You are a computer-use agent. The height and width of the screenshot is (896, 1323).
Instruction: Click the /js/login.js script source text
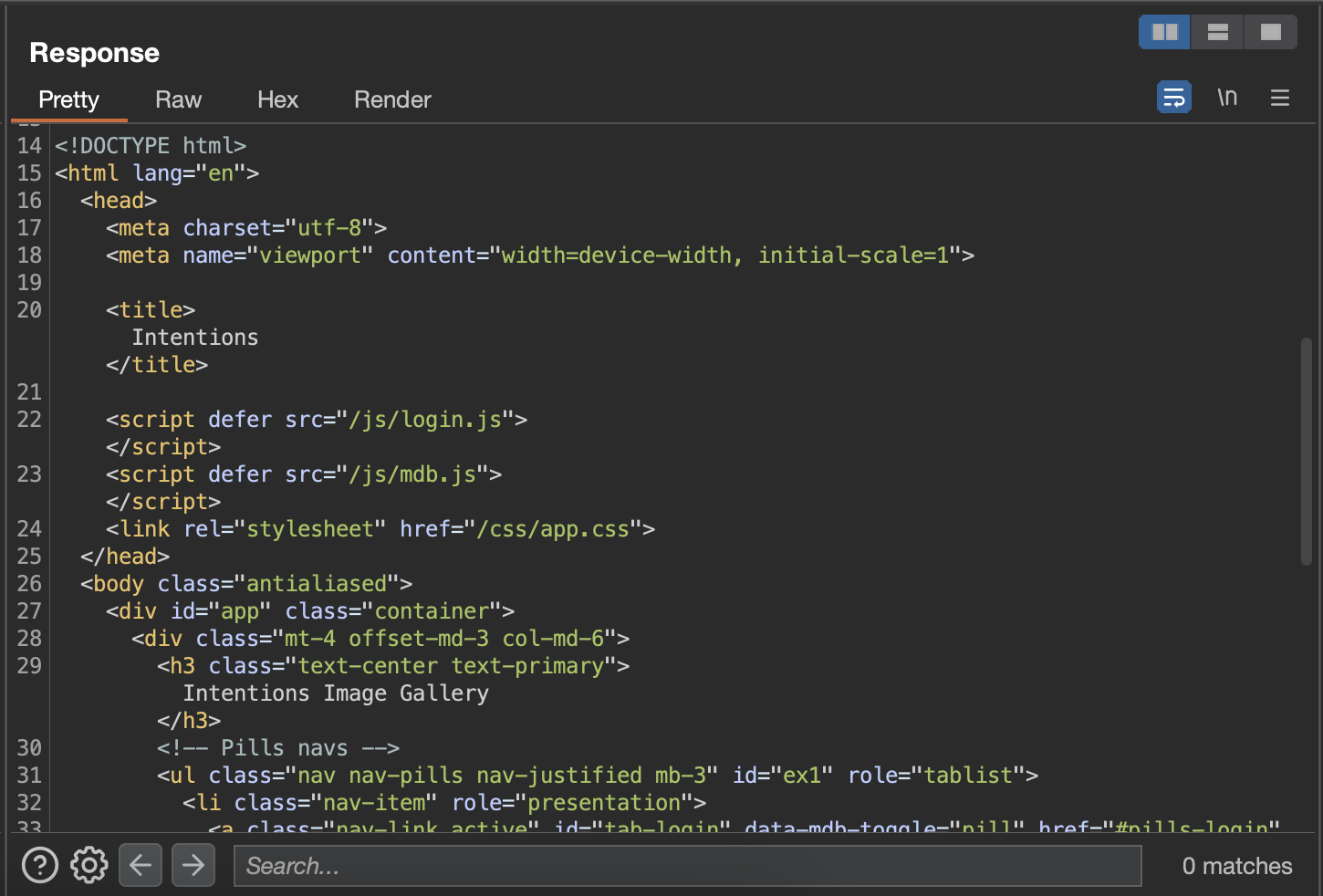coord(425,420)
